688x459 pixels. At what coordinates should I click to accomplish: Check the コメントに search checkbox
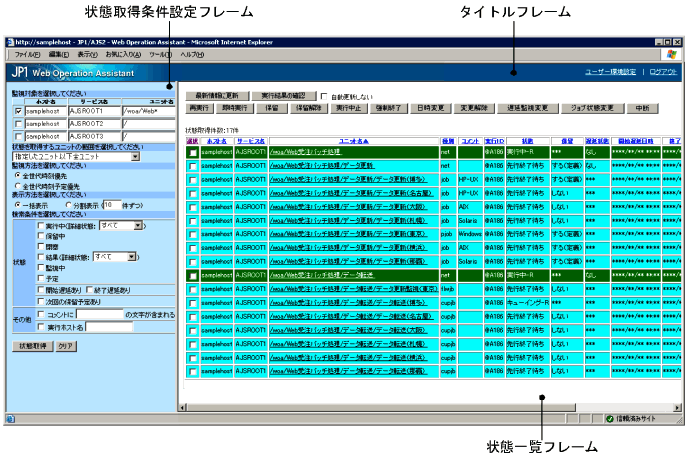tap(41, 314)
